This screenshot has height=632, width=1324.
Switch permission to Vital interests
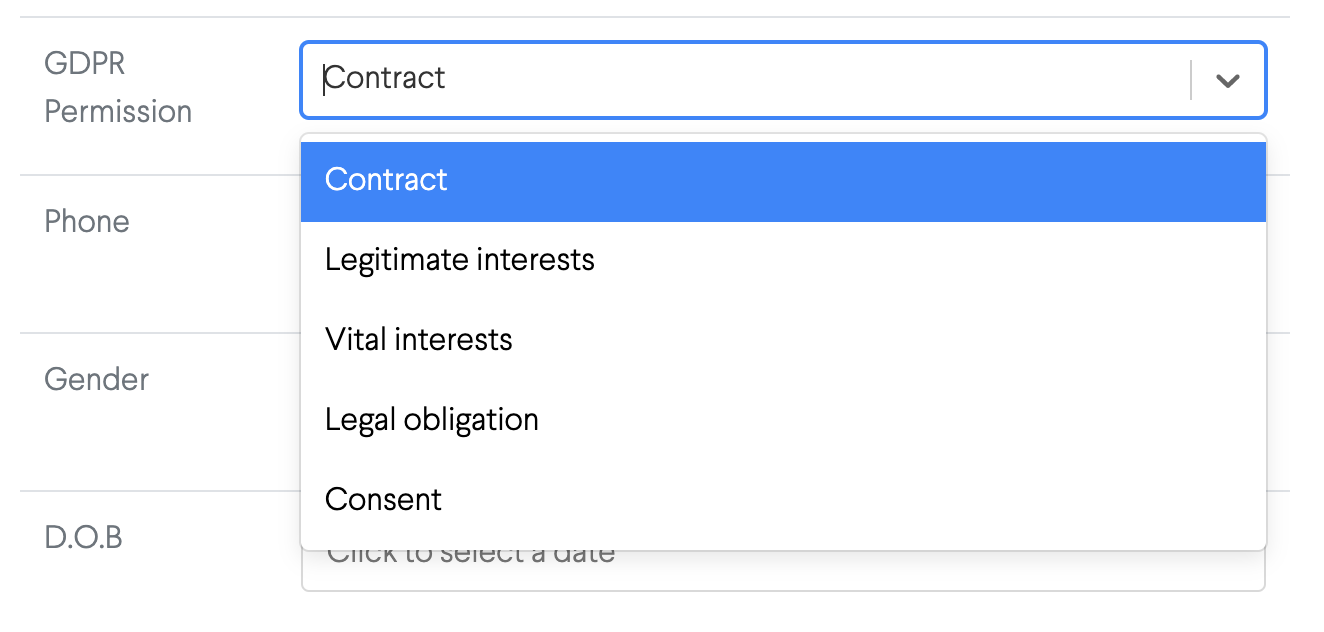click(783, 341)
